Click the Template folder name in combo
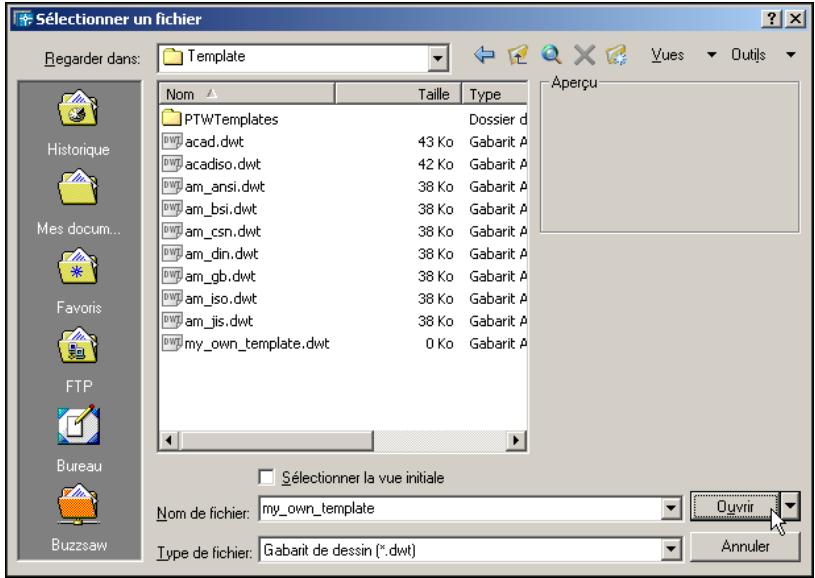This screenshot has width=815, height=578. point(216,56)
